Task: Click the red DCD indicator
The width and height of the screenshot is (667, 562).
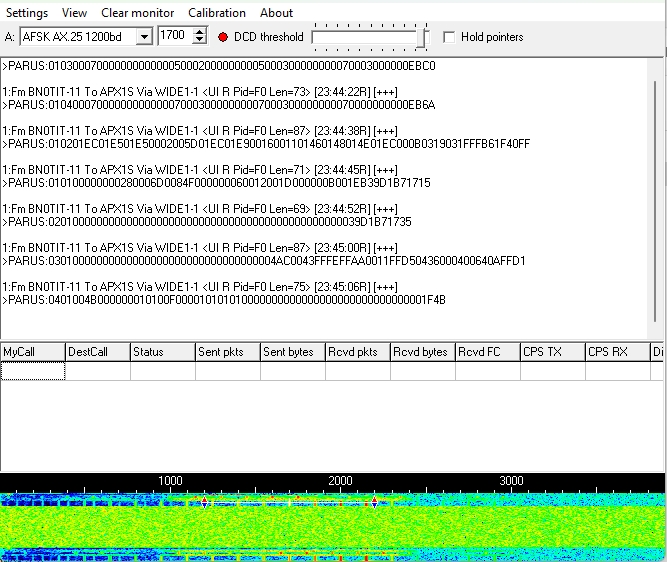Action: (223, 37)
